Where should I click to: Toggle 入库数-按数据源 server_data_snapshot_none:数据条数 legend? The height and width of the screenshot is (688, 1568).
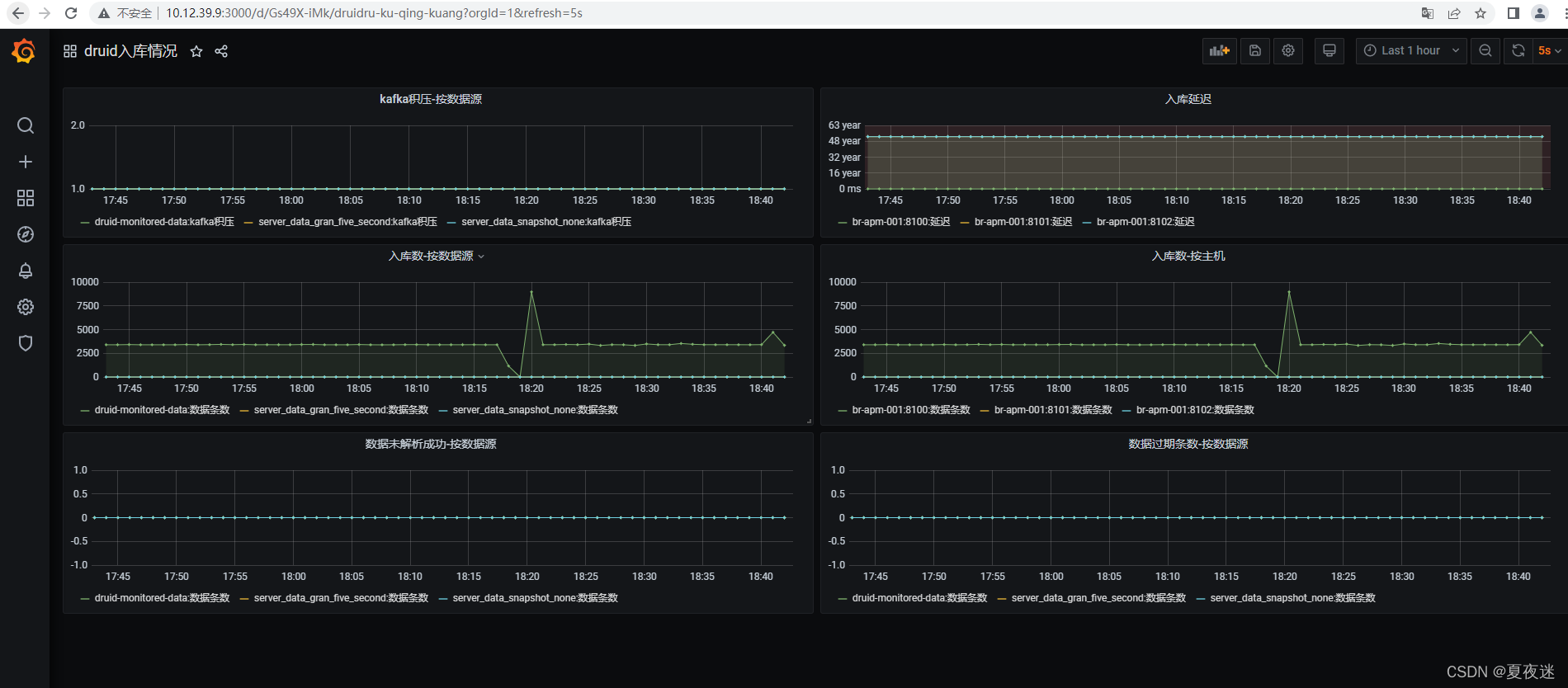pyautogui.click(x=535, y=410)
